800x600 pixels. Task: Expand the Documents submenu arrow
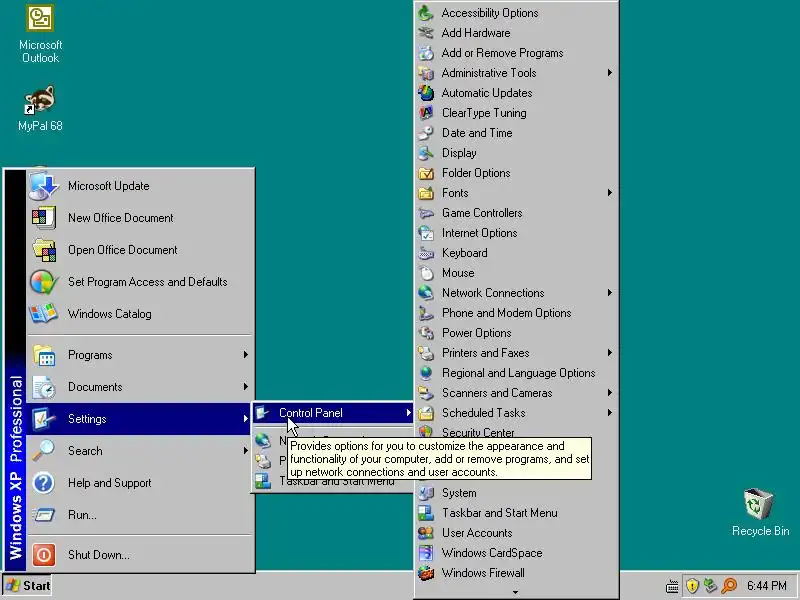pyautogui.click(x=245, y=386)
